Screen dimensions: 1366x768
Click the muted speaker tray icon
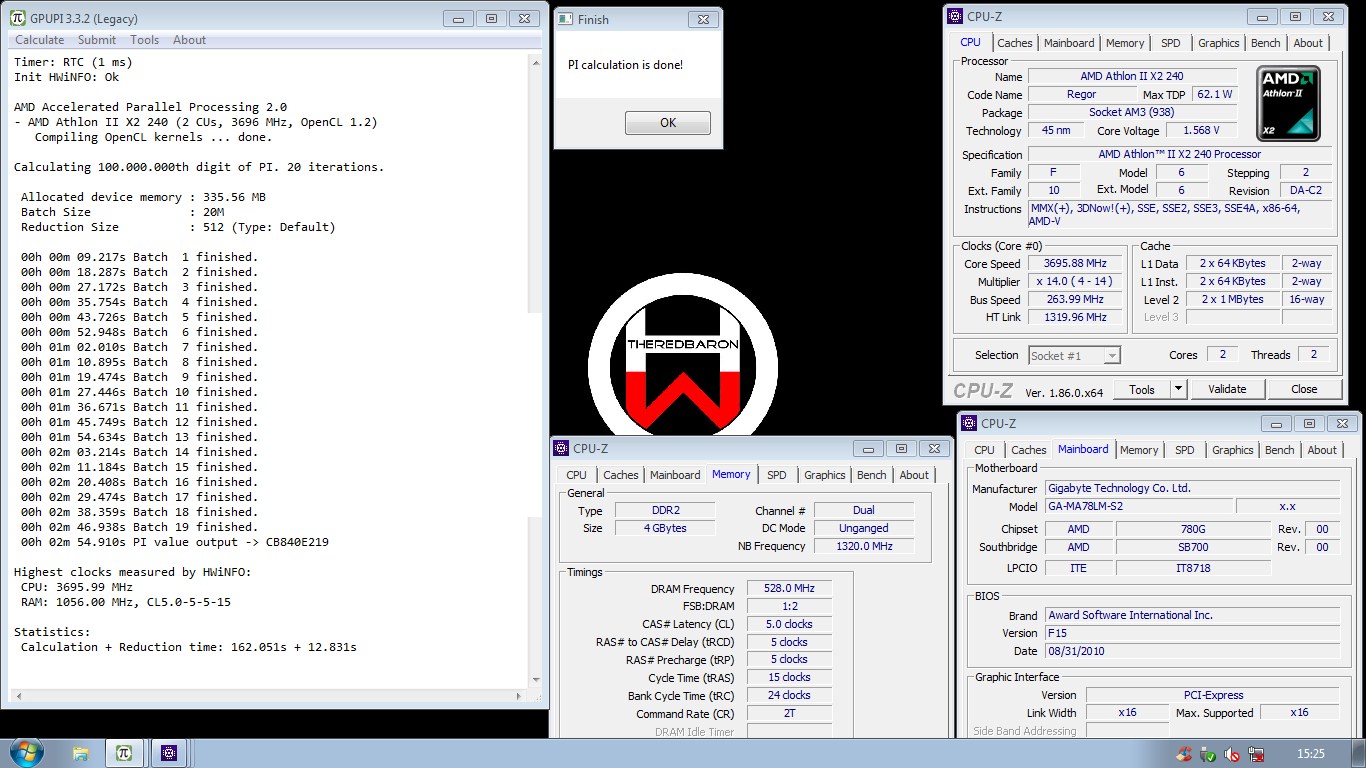pos(1233,754)
